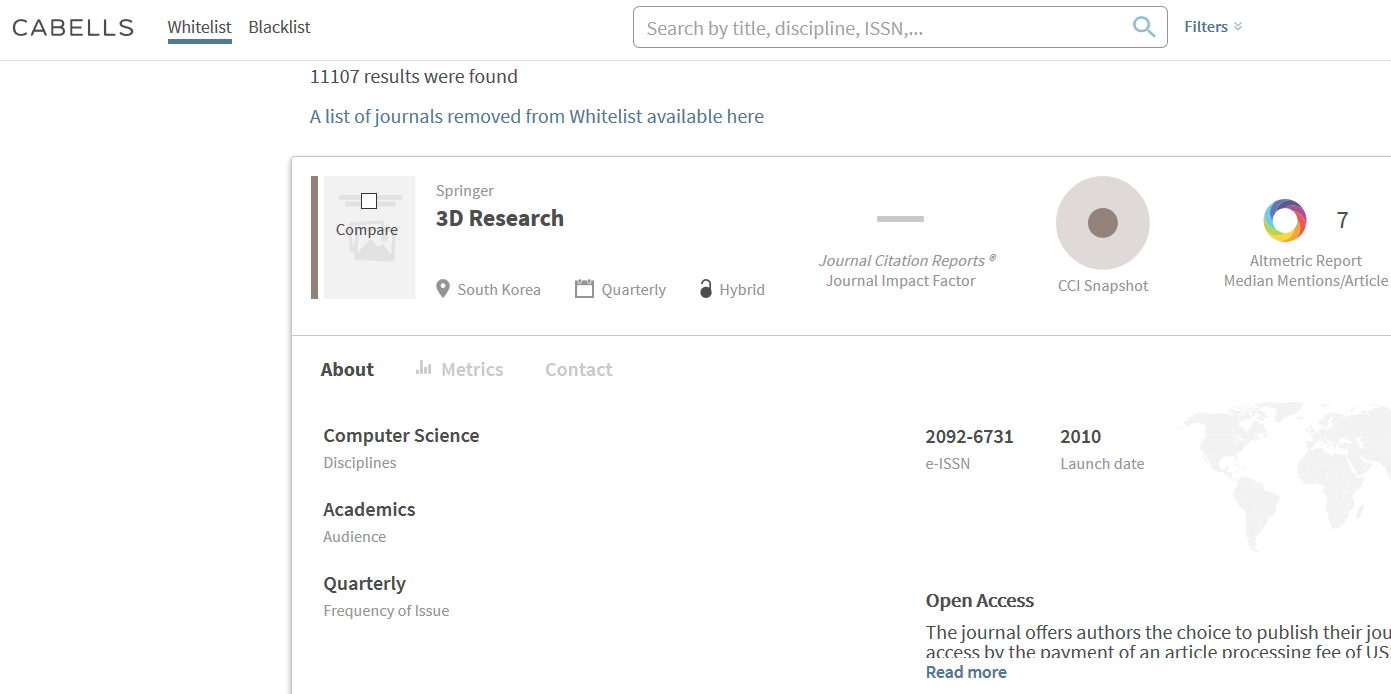Click the CCI Snapshot circle graphic
This screenshot has width=1391, height=694.
[1103, 223]
